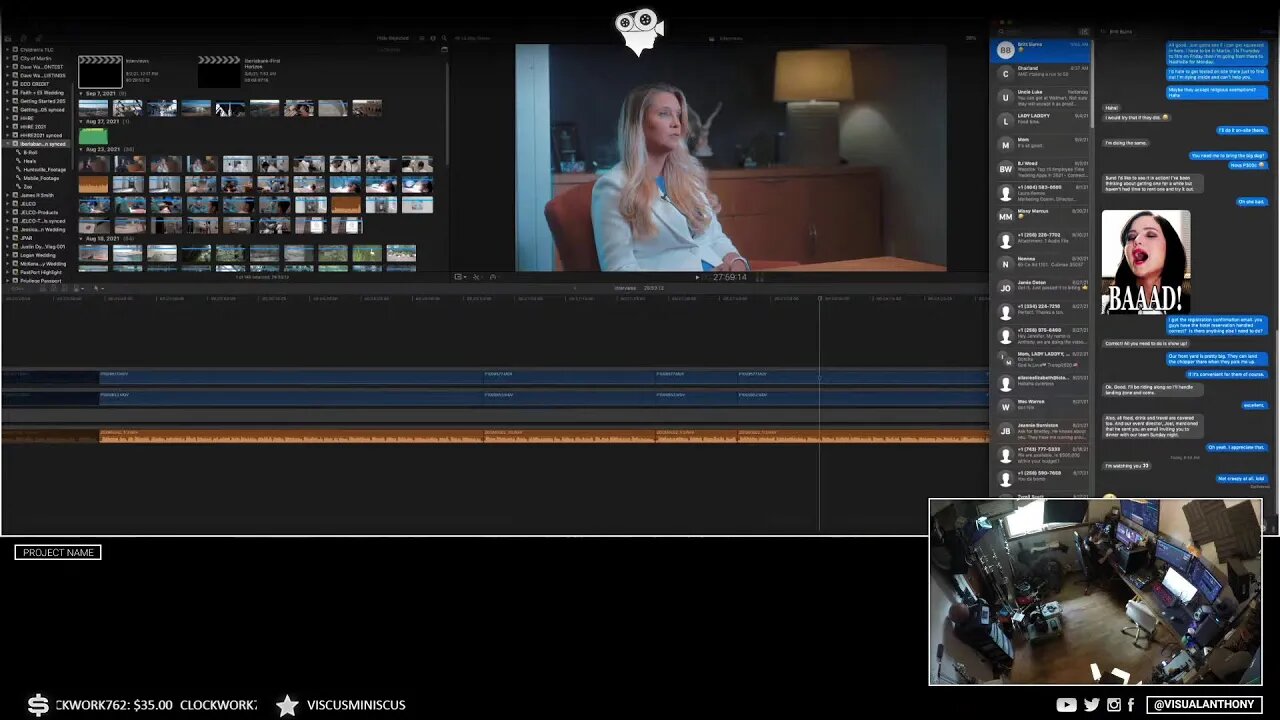The width and height of the screenshot is (1280, 720).
Task: Expand the City of Martin library
Action: (x=8, y=59)
